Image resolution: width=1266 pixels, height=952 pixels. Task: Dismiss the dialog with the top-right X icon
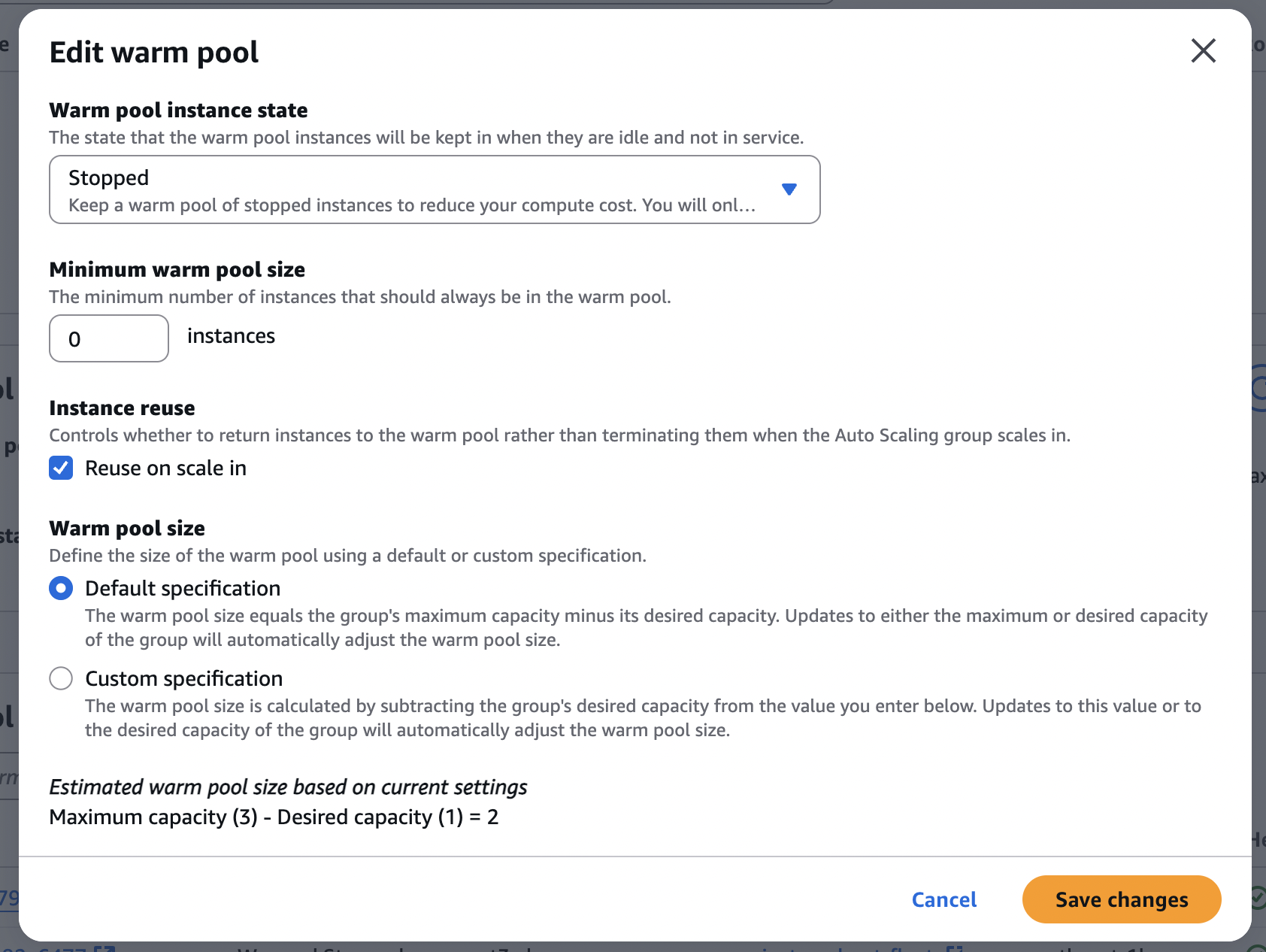[x=1203, y=51]
